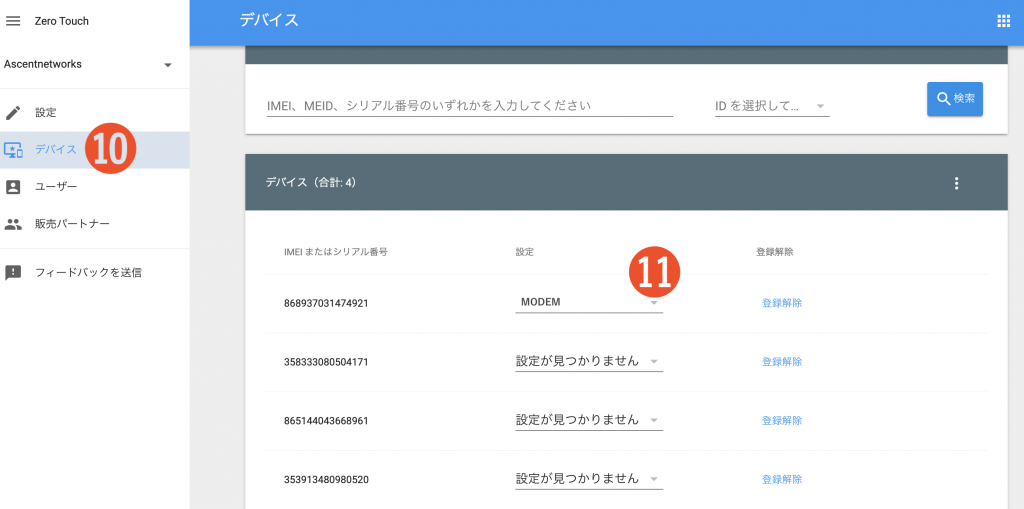Click the blue 検索 search button
Image resolution: width=1024 pixels, height=509 pixels.
pyautogui.click(x=955, y=99)
